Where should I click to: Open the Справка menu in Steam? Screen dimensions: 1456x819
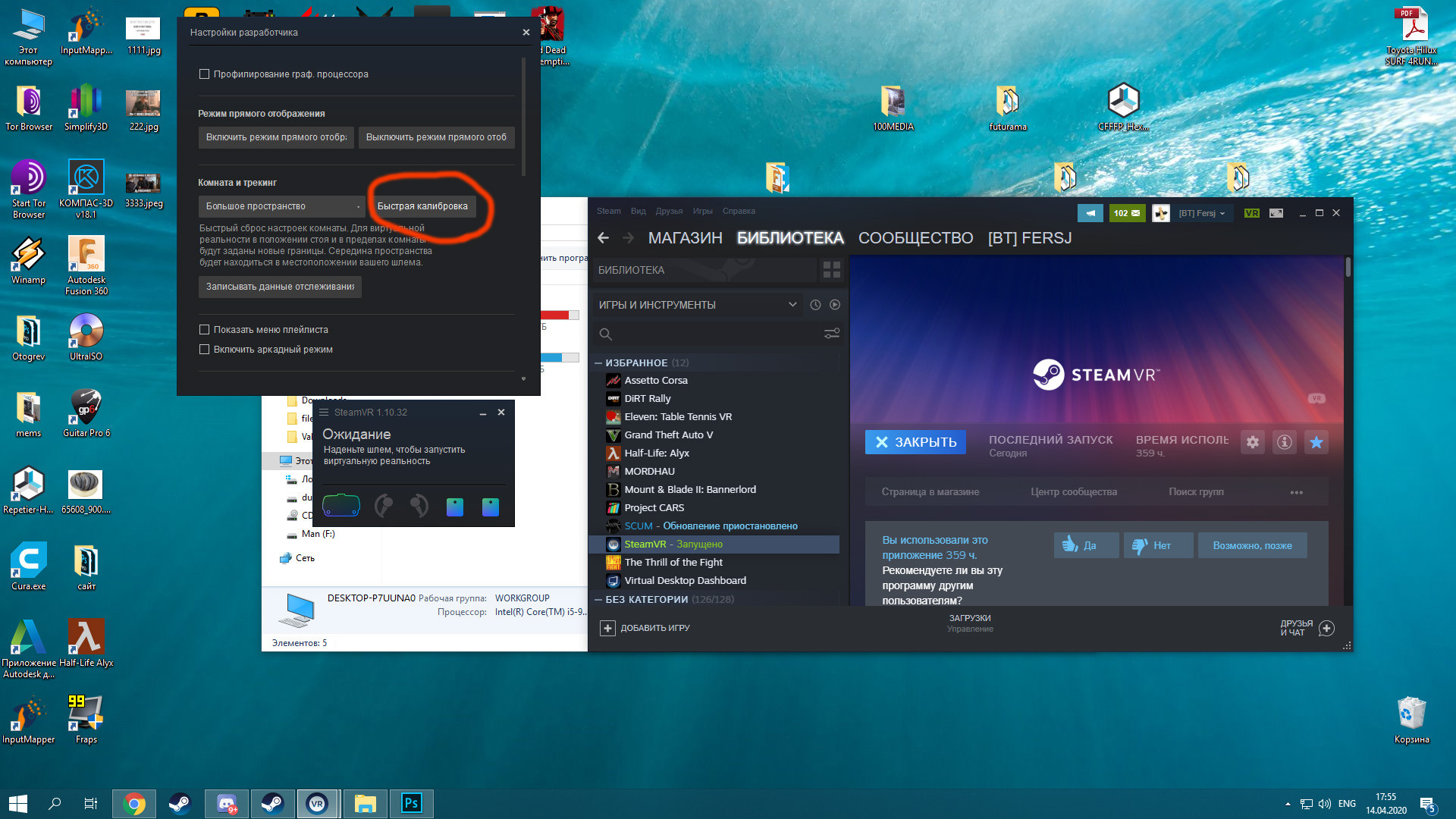[739, 212]
